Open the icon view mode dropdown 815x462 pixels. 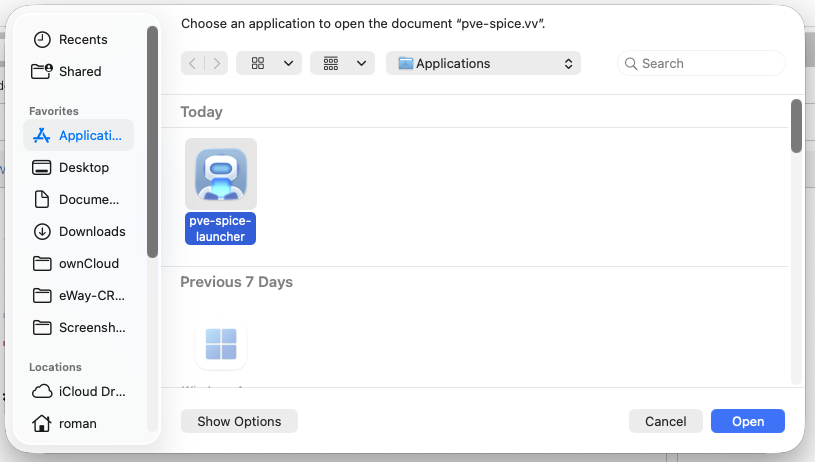click(269, 63)
